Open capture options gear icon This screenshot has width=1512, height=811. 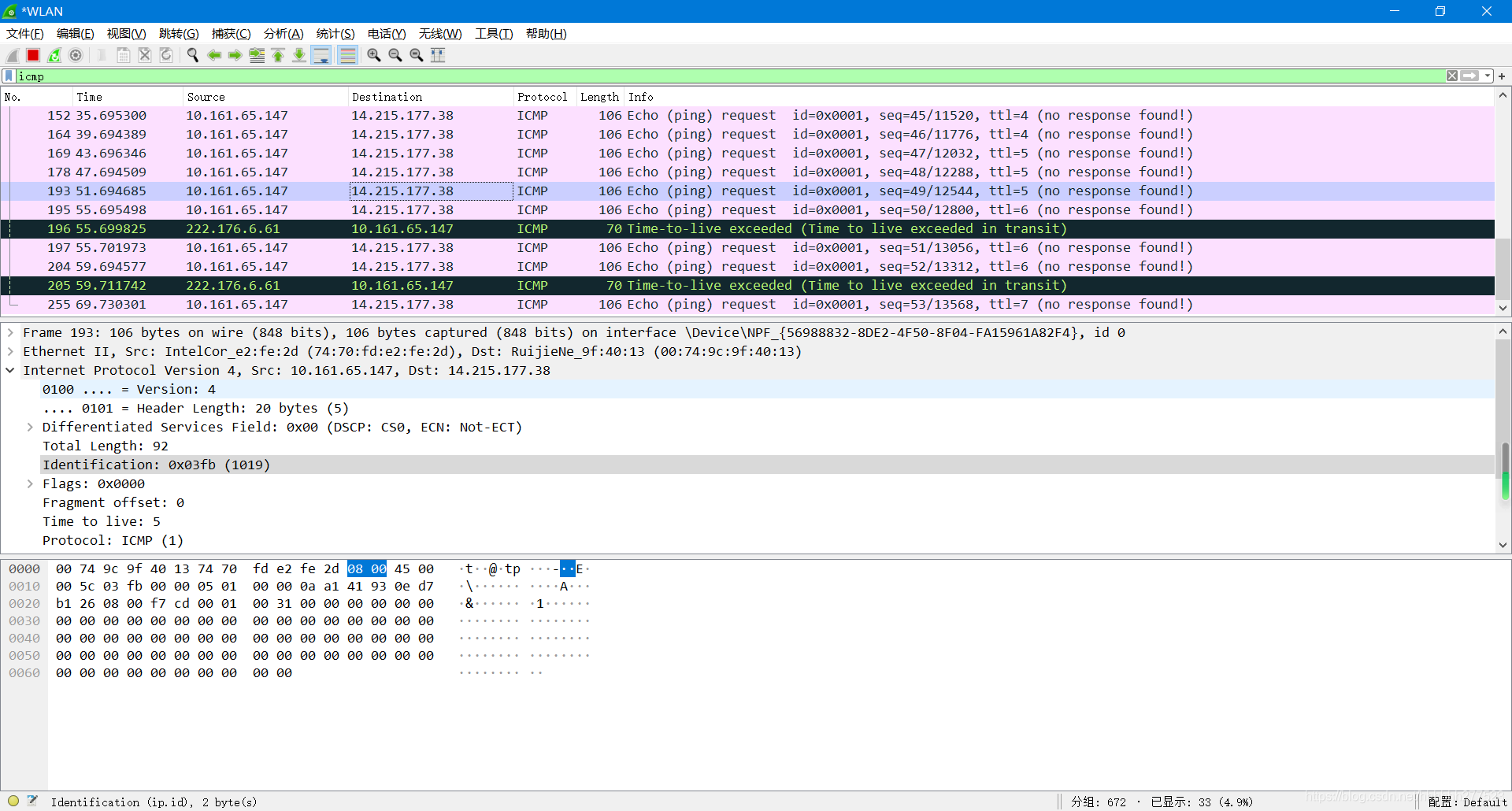click(76, 55)
